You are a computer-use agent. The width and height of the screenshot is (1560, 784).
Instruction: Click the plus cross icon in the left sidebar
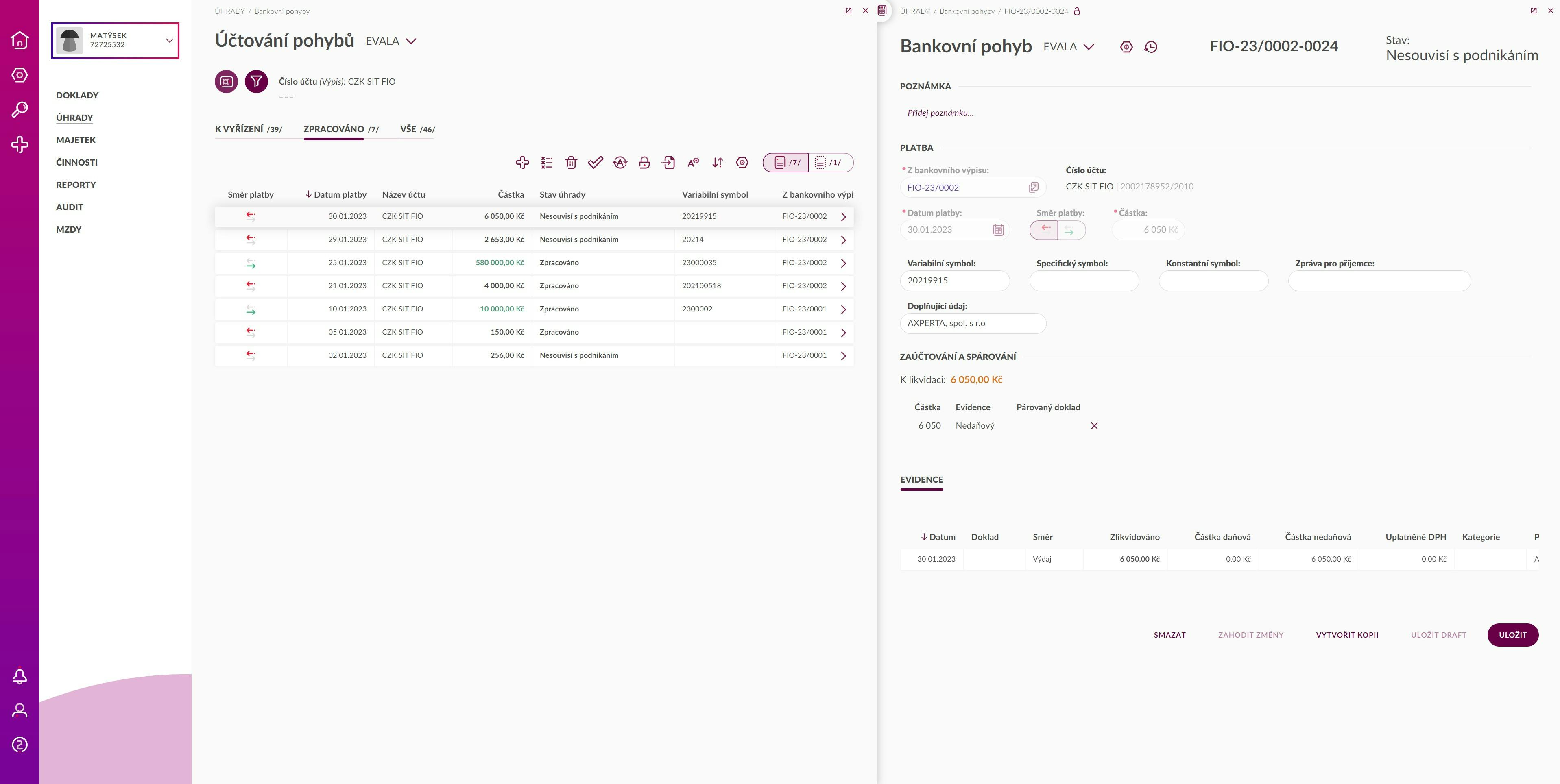point(20,145)
